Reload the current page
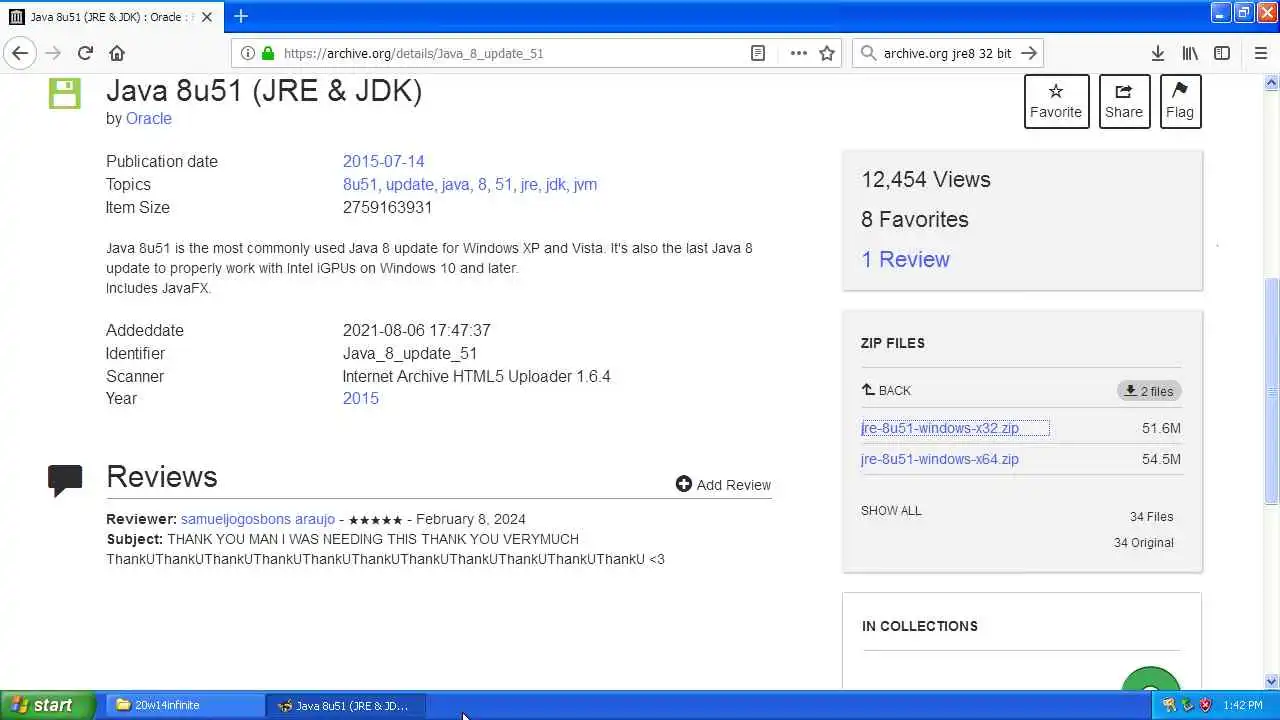Viewport: 1280px width, 720px height. tap(85, 53)
